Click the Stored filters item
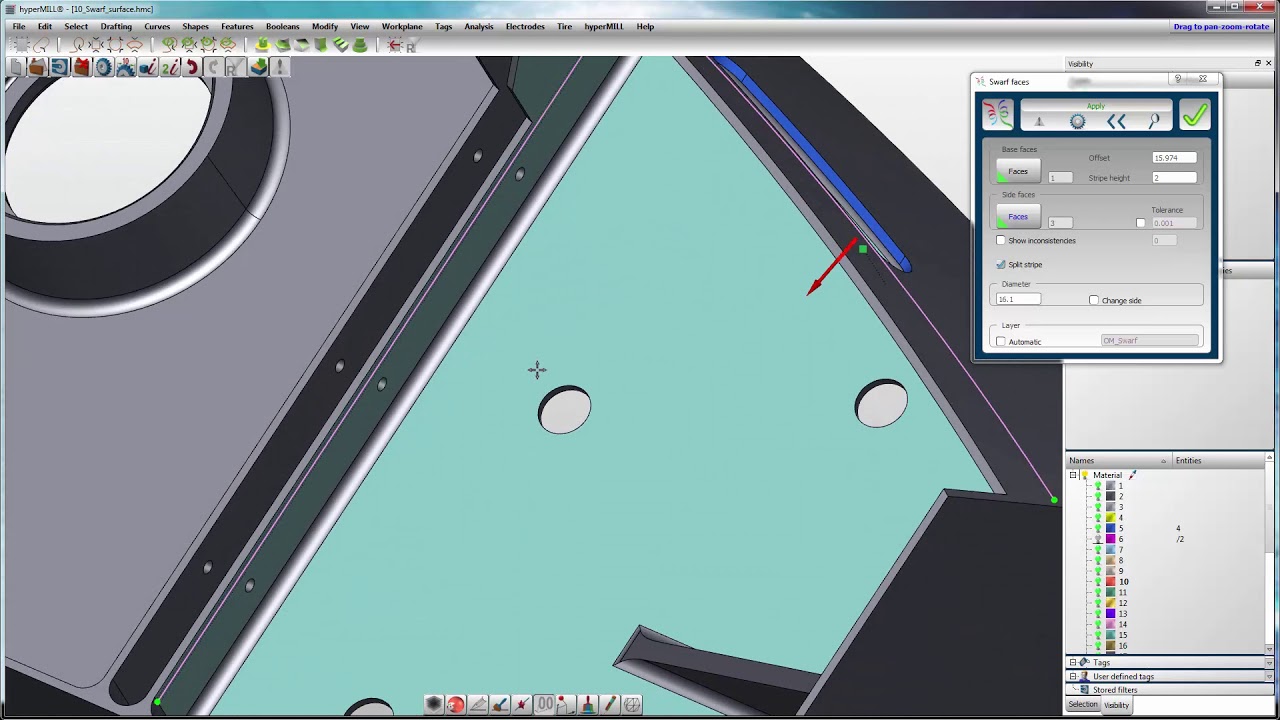Image resolution: width=1280 pixels, height=720 pixels. (1115, 690)
